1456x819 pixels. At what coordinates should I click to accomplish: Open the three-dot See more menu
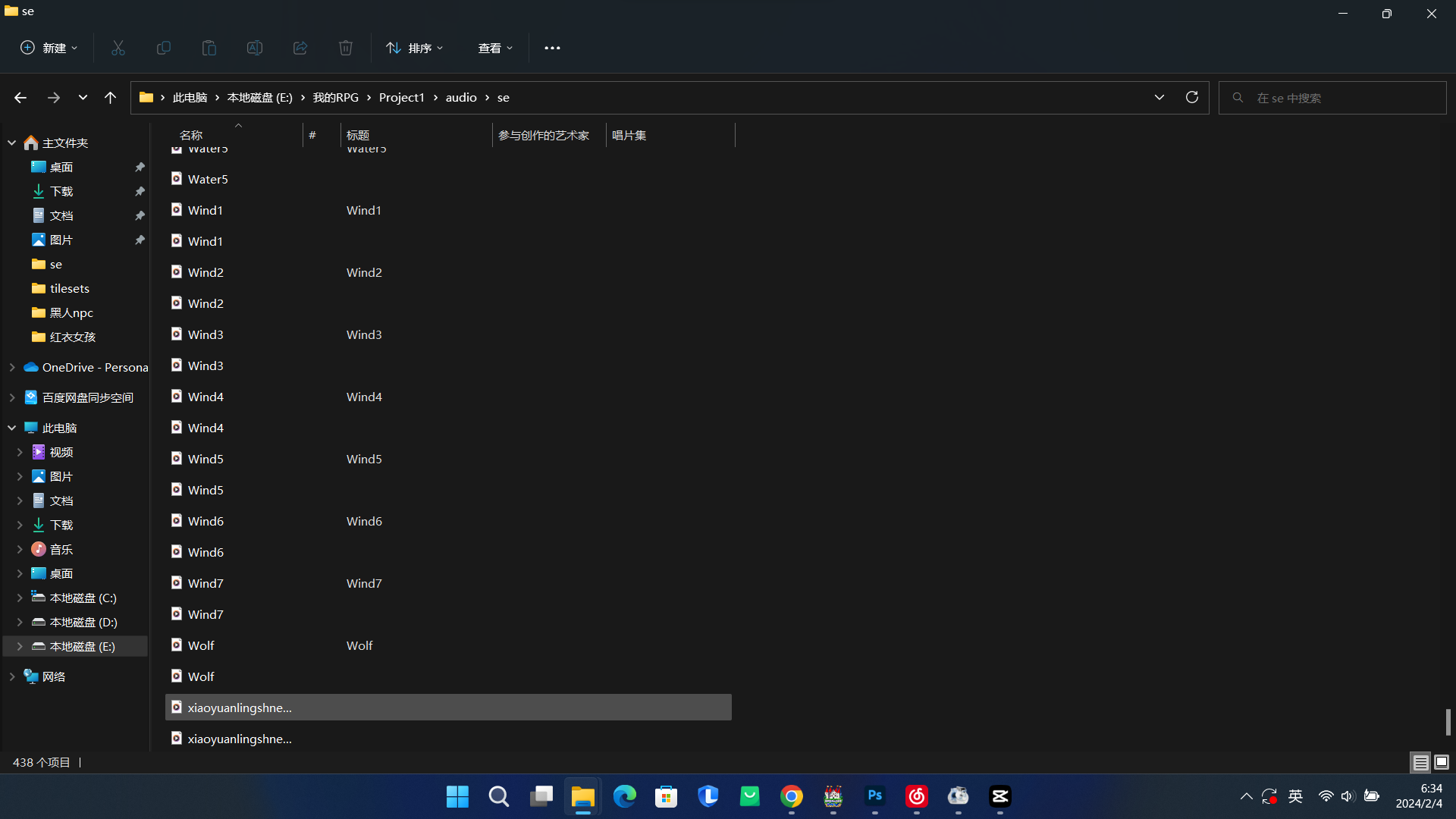coord(552,48)
